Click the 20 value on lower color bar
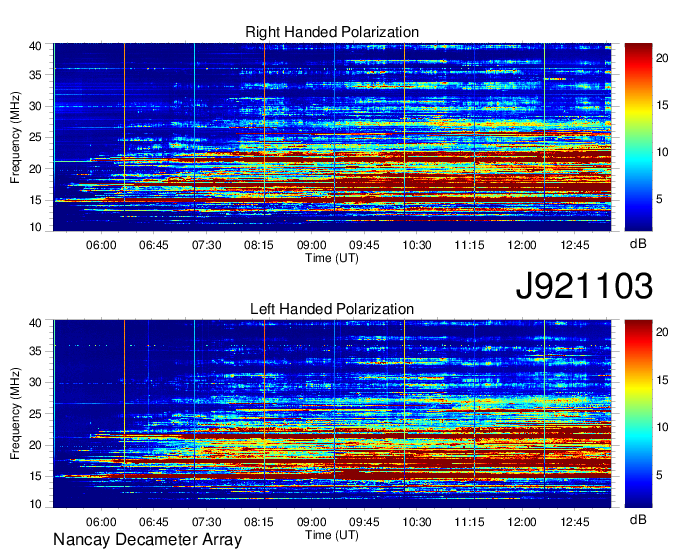 662,332
